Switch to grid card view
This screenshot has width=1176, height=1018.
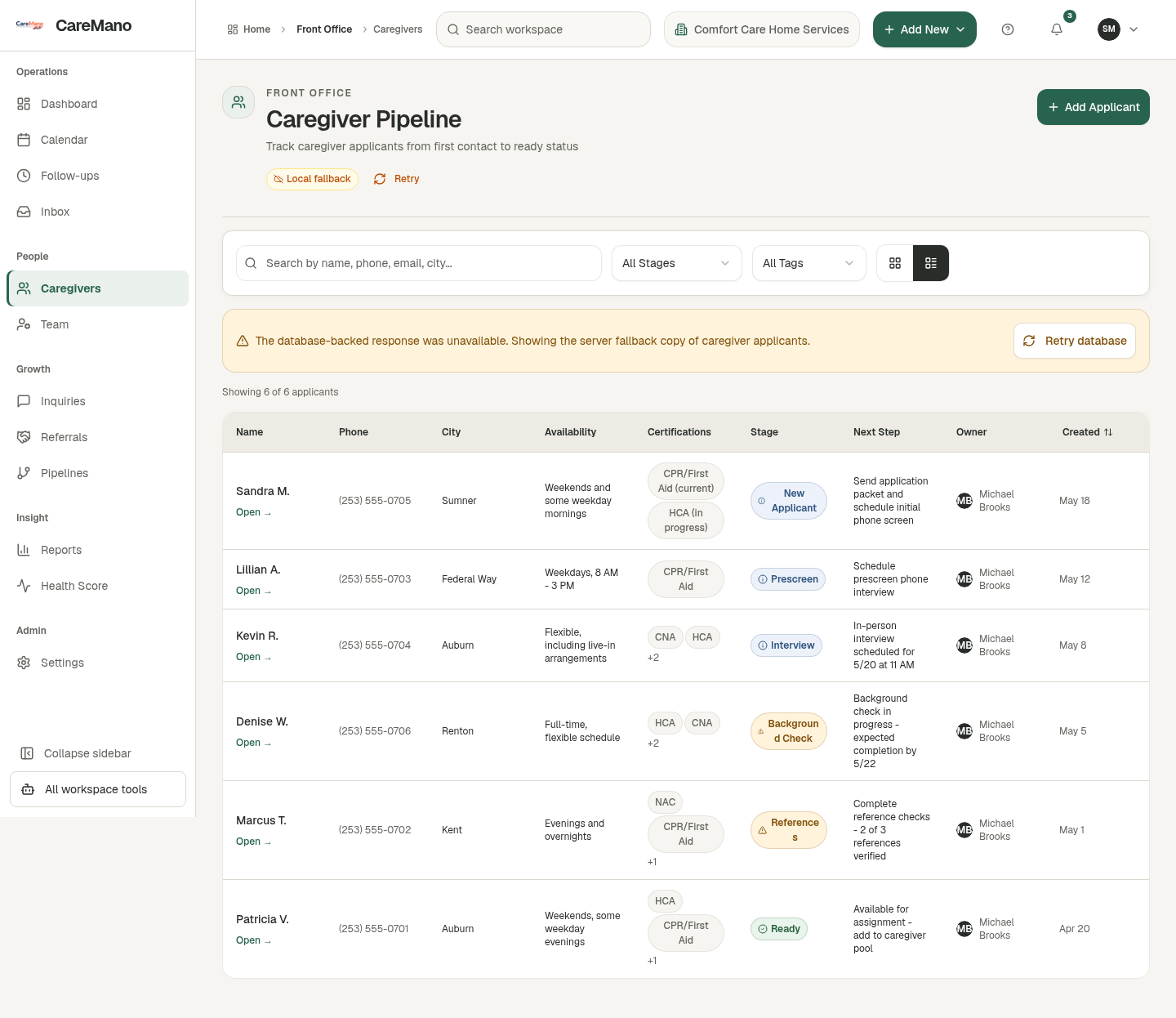pyautogui.click(x=895, y=263)
